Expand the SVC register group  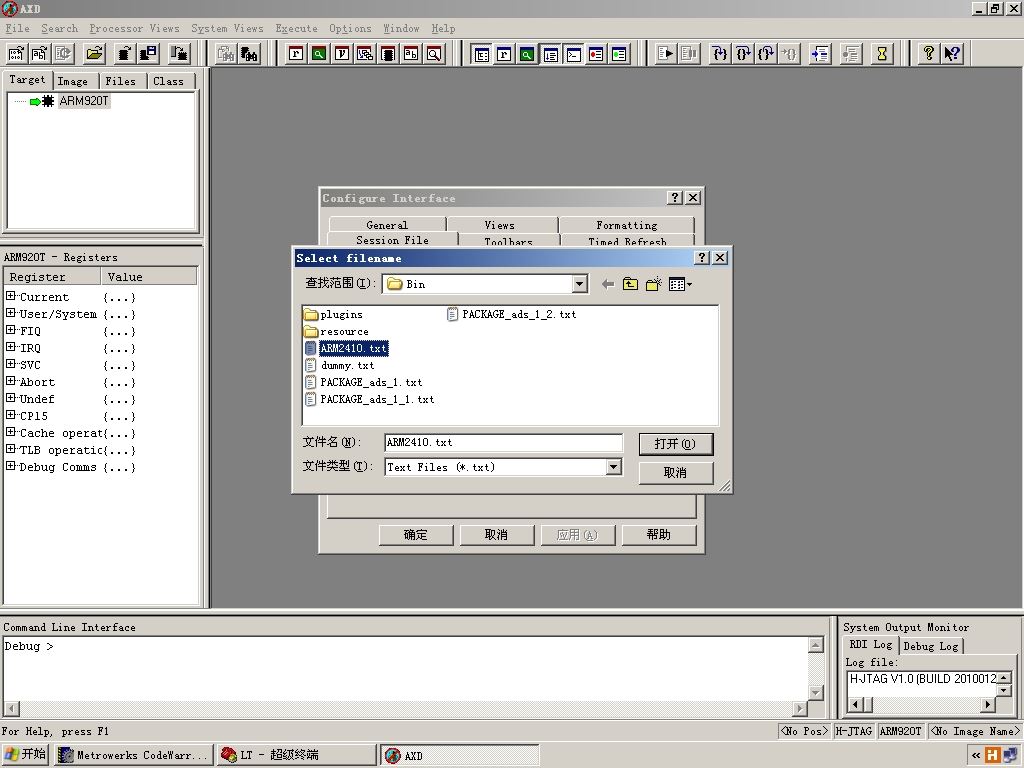[10, 364]
